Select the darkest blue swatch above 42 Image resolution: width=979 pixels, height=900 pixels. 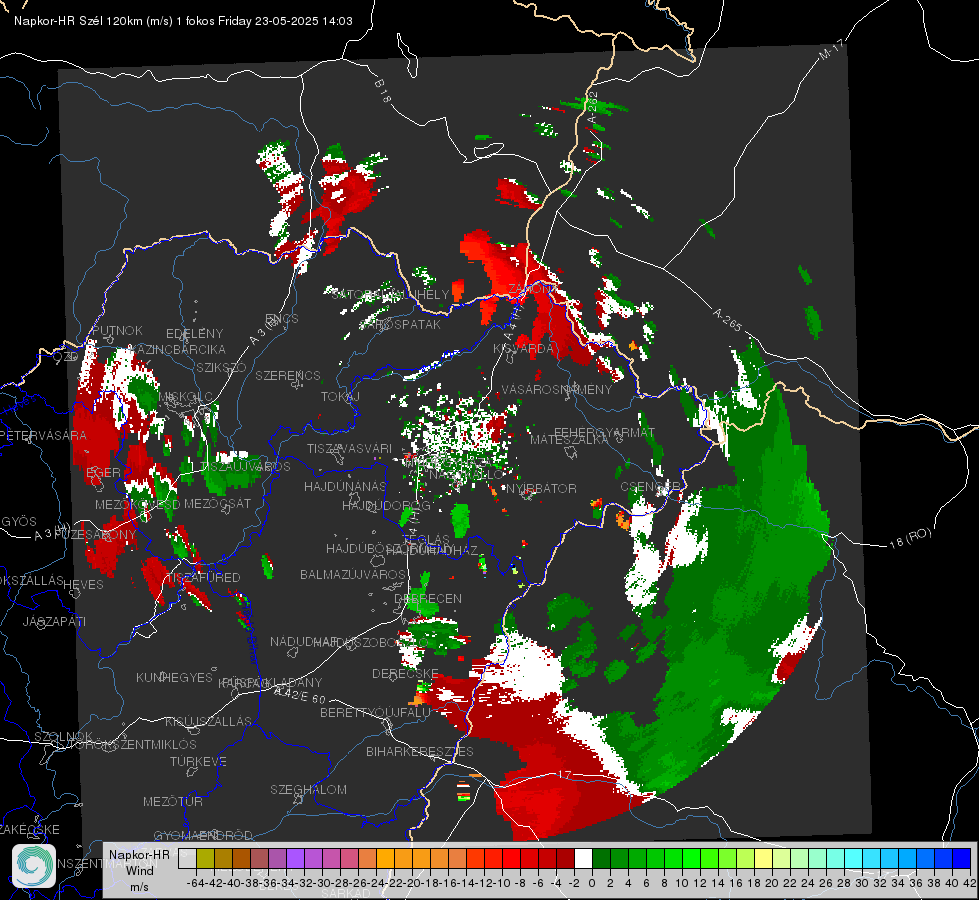(x=962, y=858)
